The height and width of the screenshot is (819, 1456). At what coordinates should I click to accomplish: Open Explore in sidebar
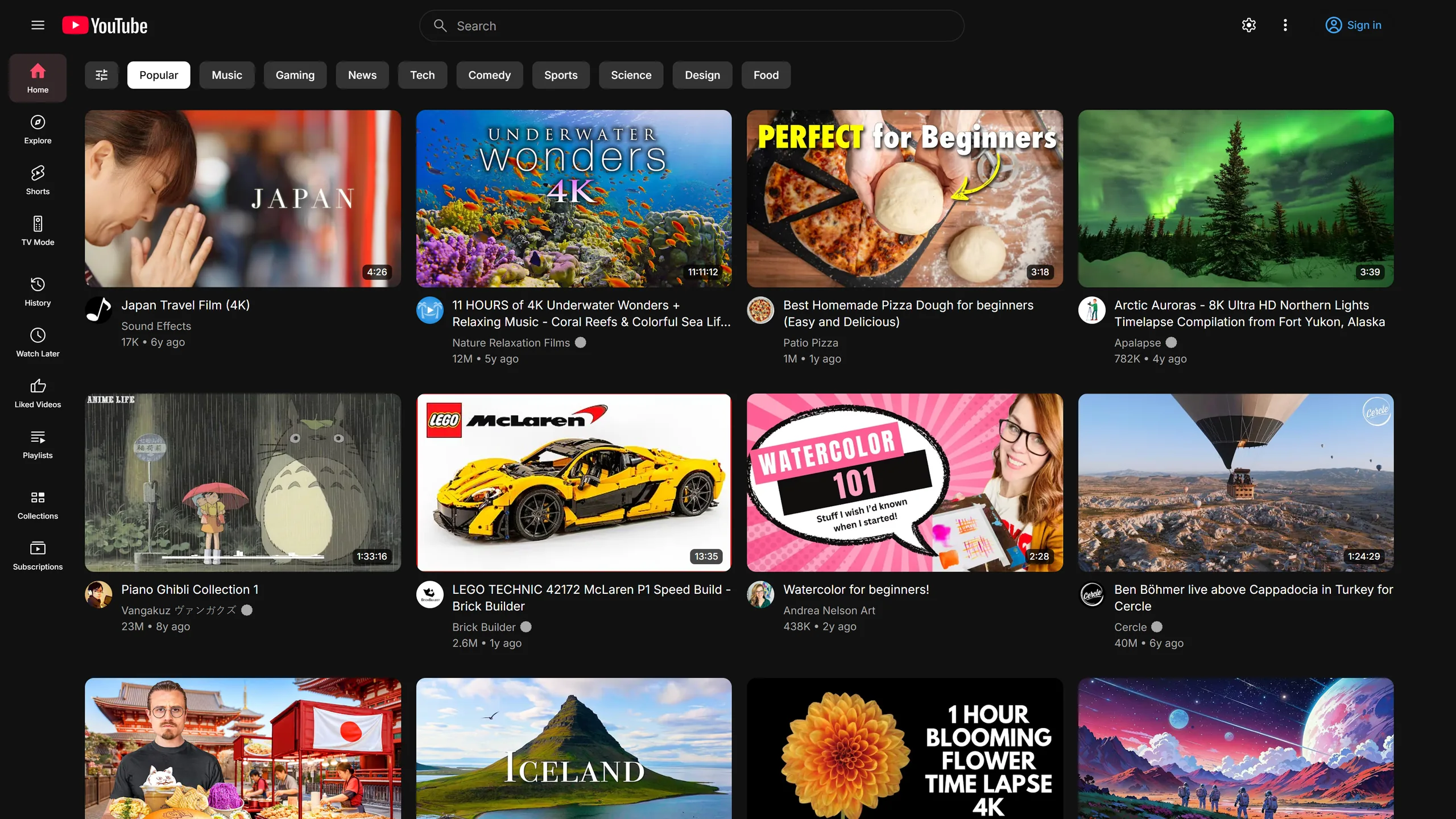(38, 129)
